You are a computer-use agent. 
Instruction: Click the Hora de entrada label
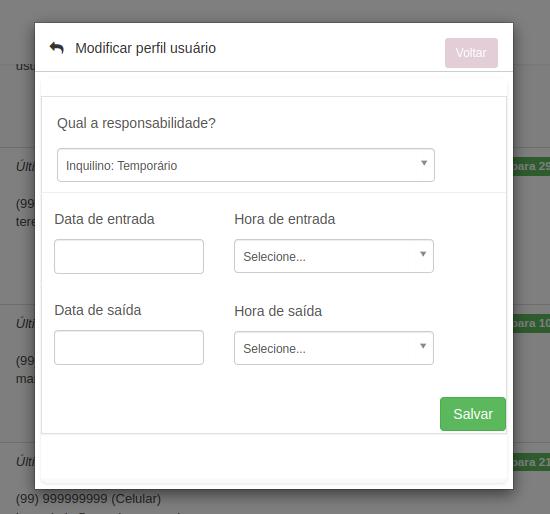point(284,219)
